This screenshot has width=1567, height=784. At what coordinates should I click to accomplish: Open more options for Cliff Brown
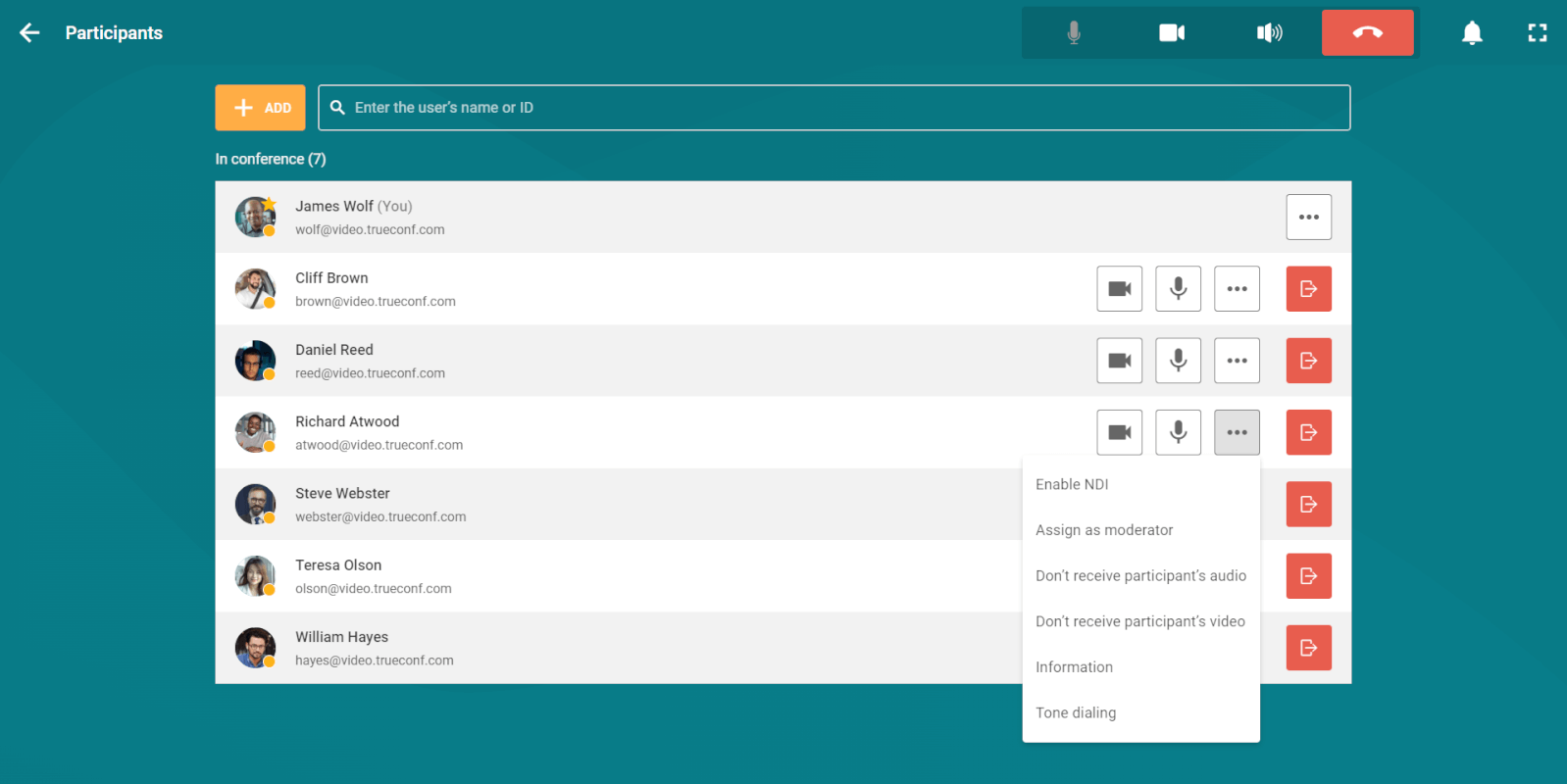coord(1237,289)
